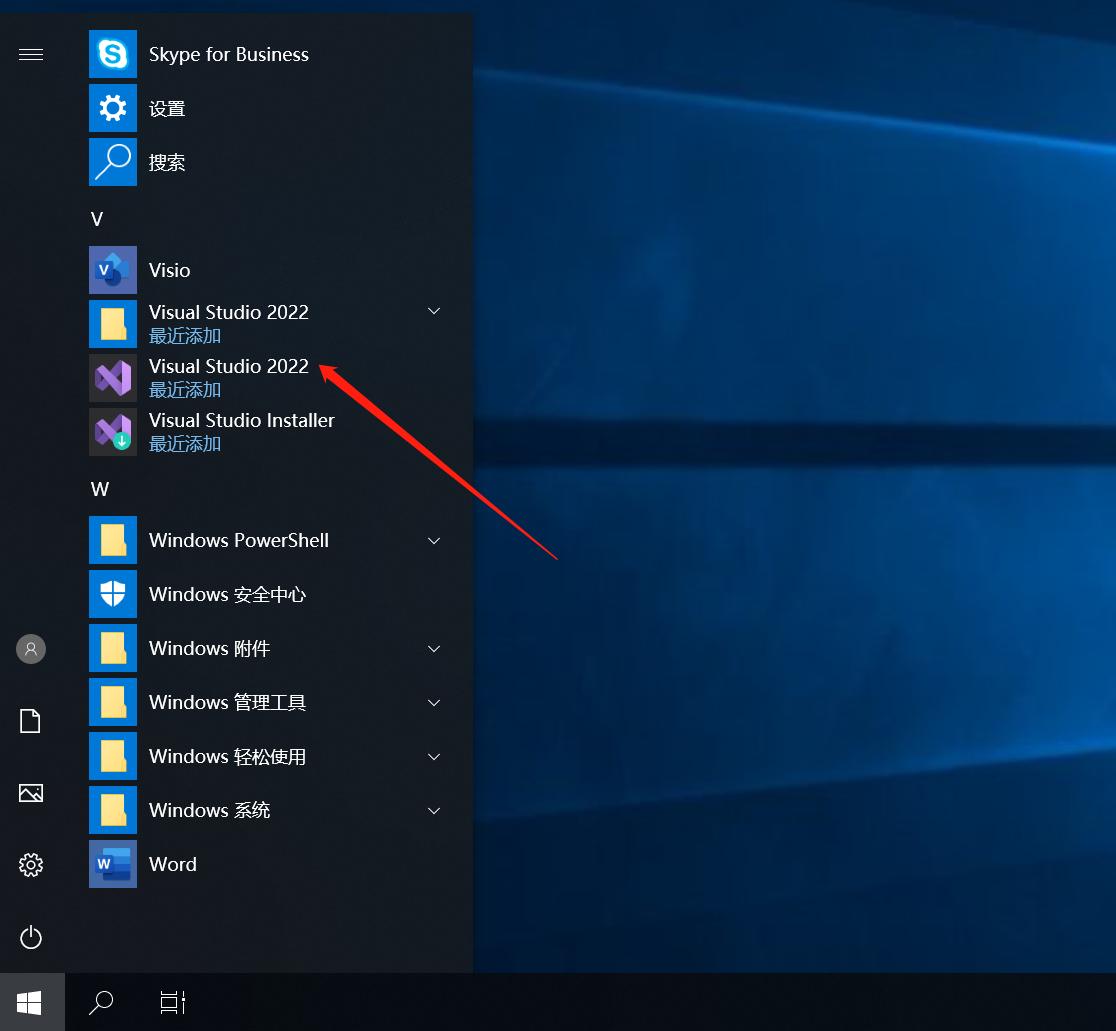The height and width of the screenshot is (1031, 1116).
Task: Expand the Windows 附件 folder chevron
Action: [434, 648]
